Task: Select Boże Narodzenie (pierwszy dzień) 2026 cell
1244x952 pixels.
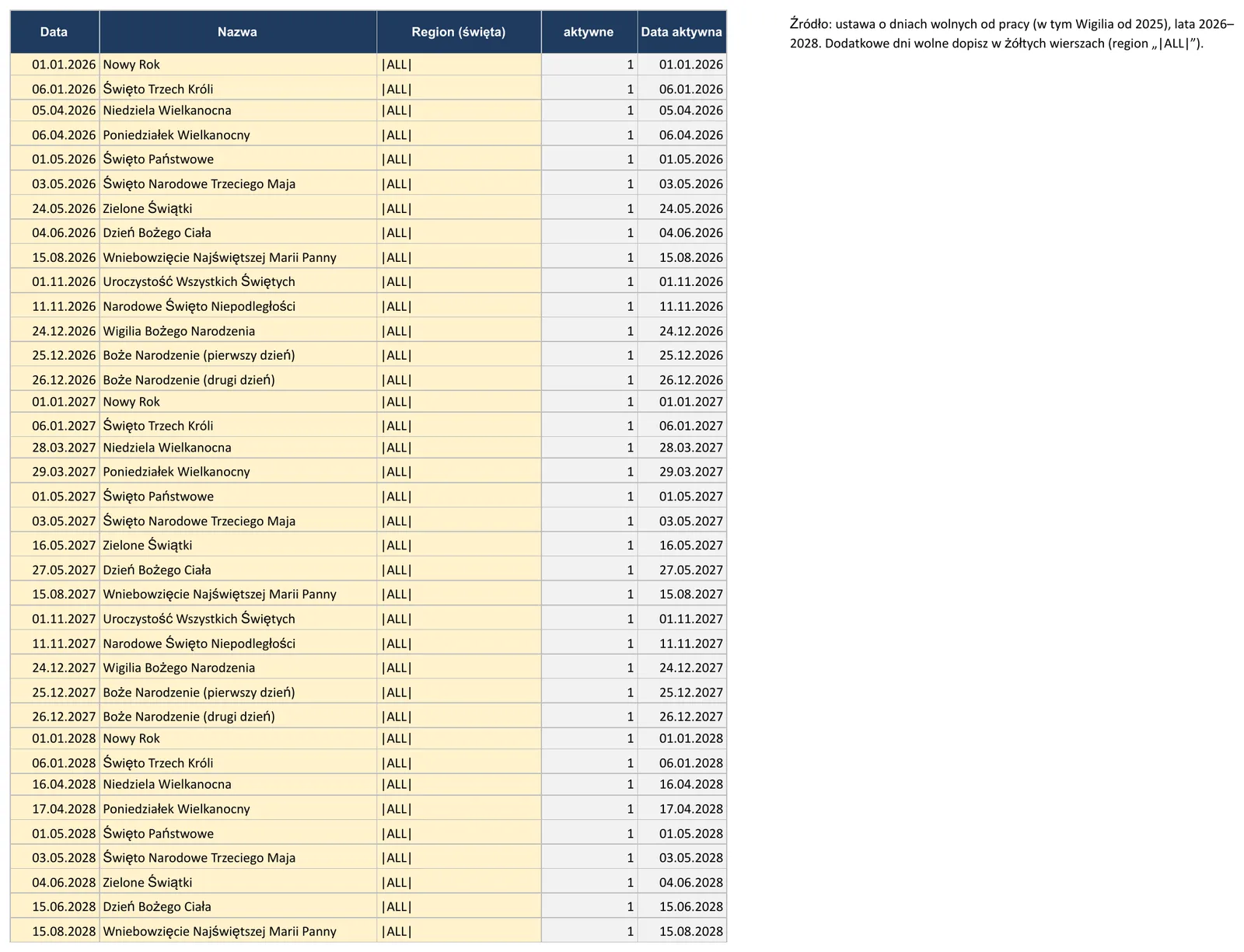Action: 238,355
